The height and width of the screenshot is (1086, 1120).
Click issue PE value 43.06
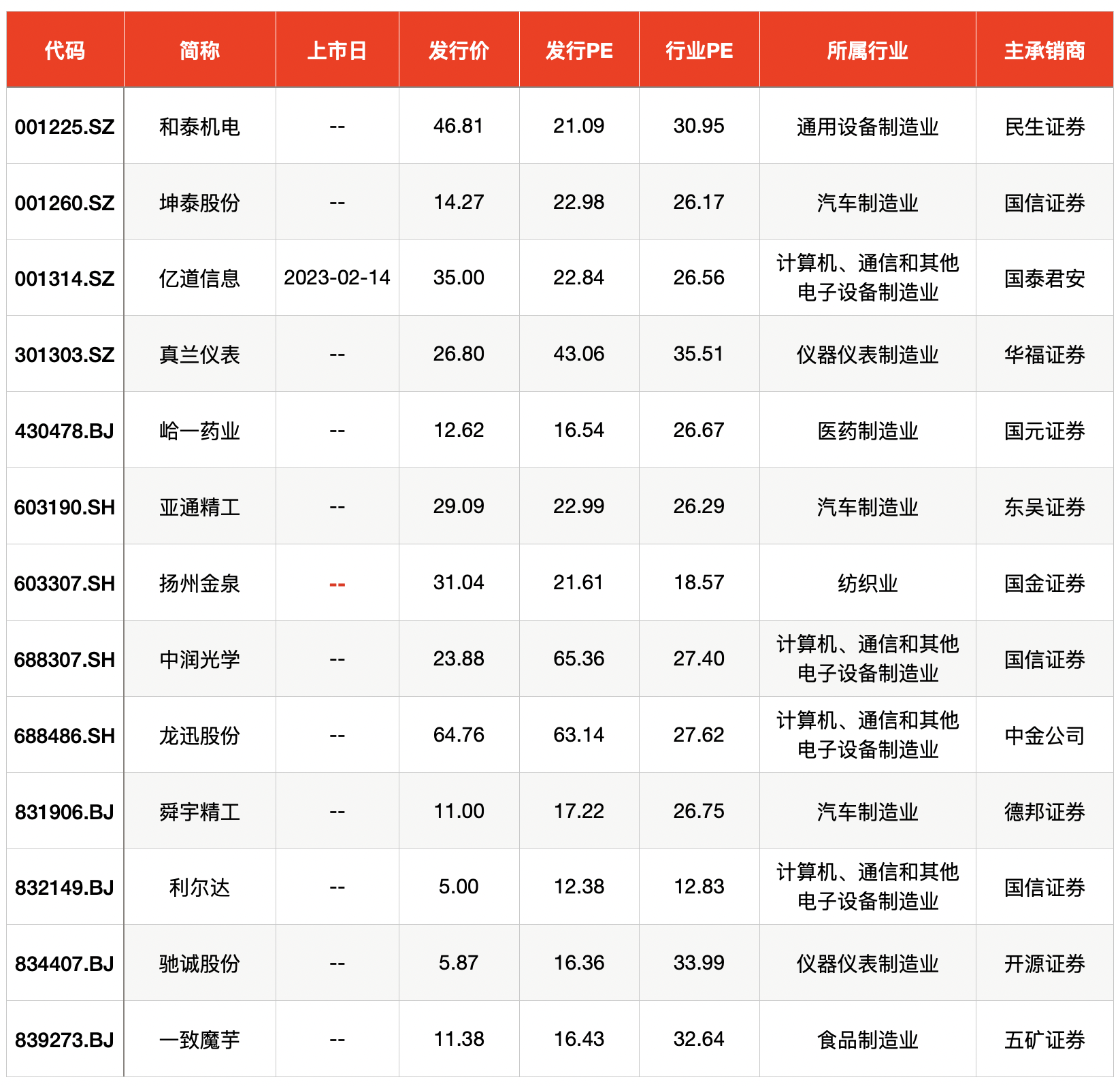pyautogui.click(x=579, y=354)
